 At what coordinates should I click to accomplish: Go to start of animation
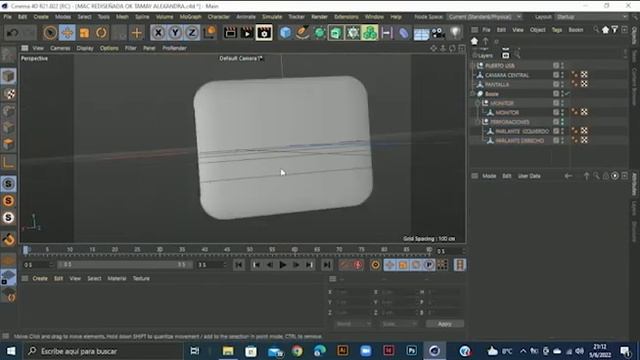click(239, 265)
